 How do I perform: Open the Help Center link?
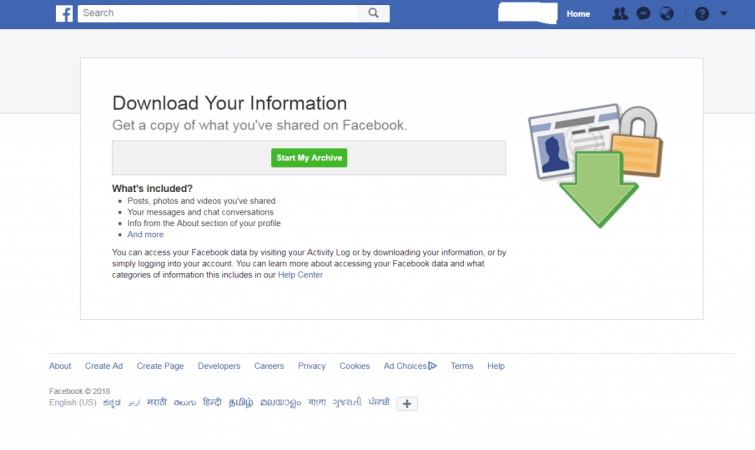pos(300,275)
